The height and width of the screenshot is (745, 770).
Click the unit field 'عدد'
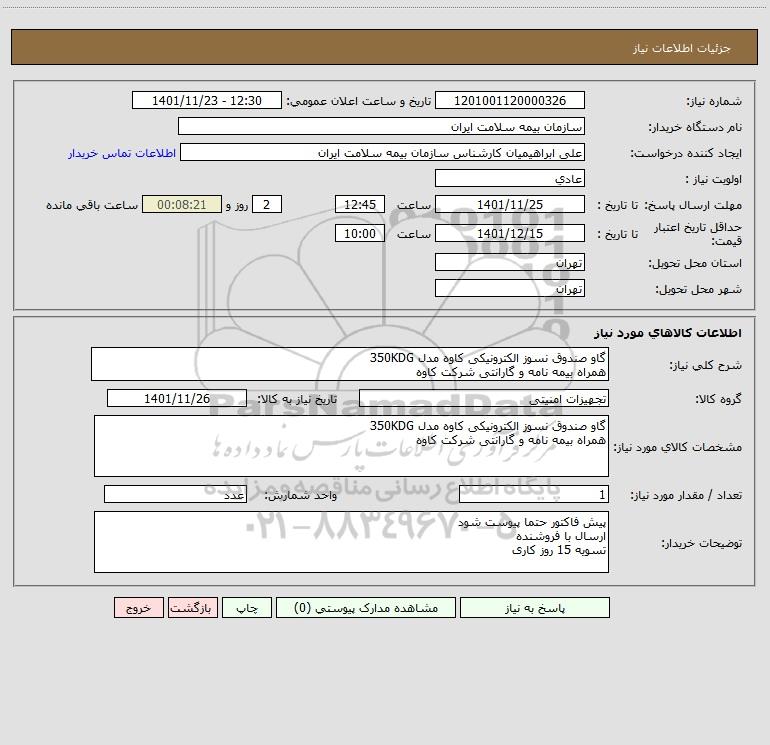click(x=175, y=494)
